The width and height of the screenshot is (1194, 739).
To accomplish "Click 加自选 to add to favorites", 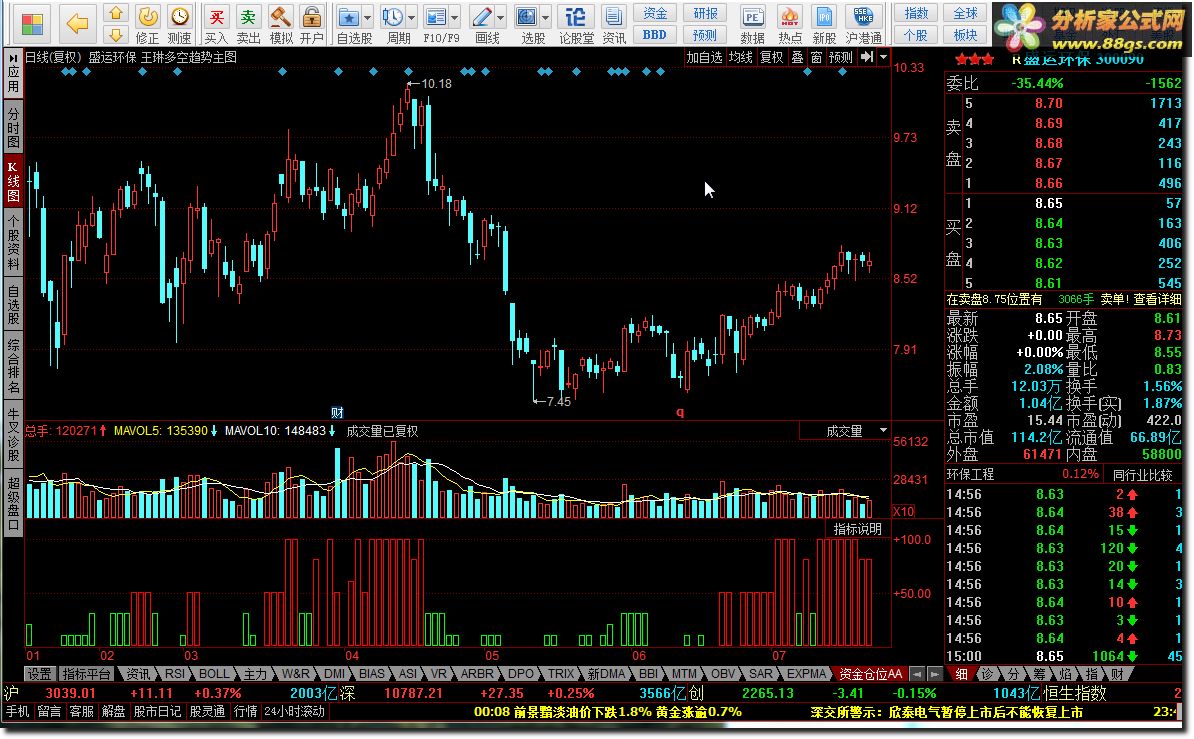I will pos(704,57).
